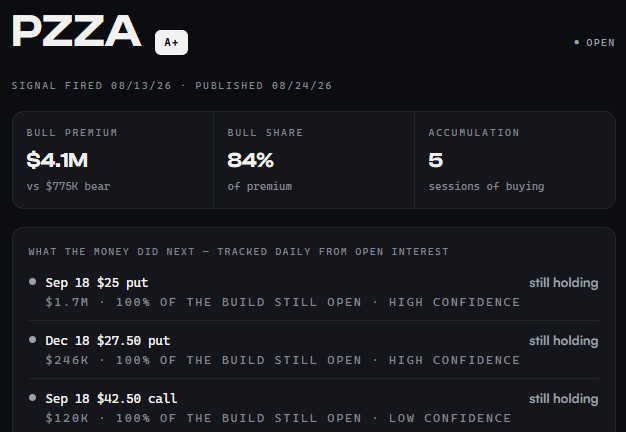626x432 pixels.
Task: Click 'still holding' on the Sep 18 $25 put
Action: click(563, 283)
